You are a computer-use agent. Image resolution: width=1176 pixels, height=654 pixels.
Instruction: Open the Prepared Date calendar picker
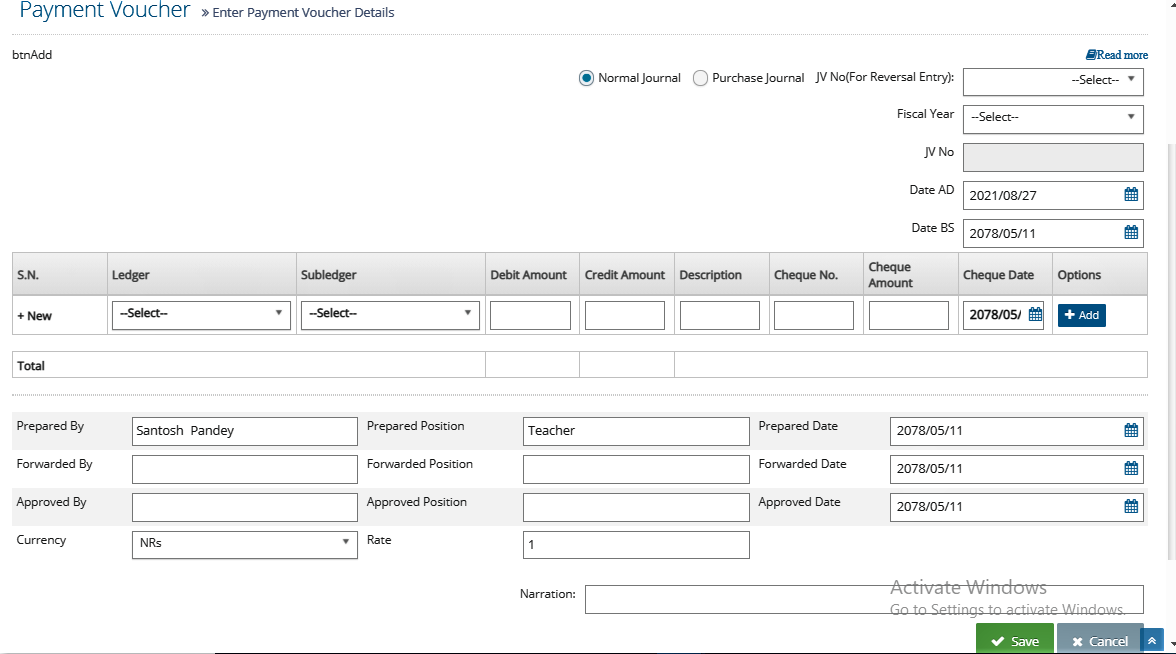(x=1131, y=430)
